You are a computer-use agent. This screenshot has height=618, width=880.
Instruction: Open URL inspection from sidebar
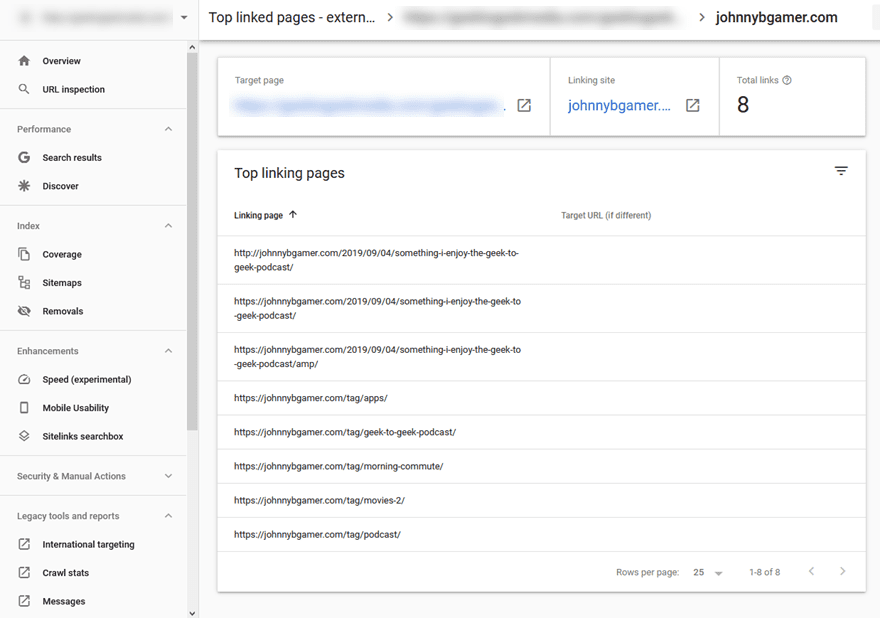click(73, 90)
